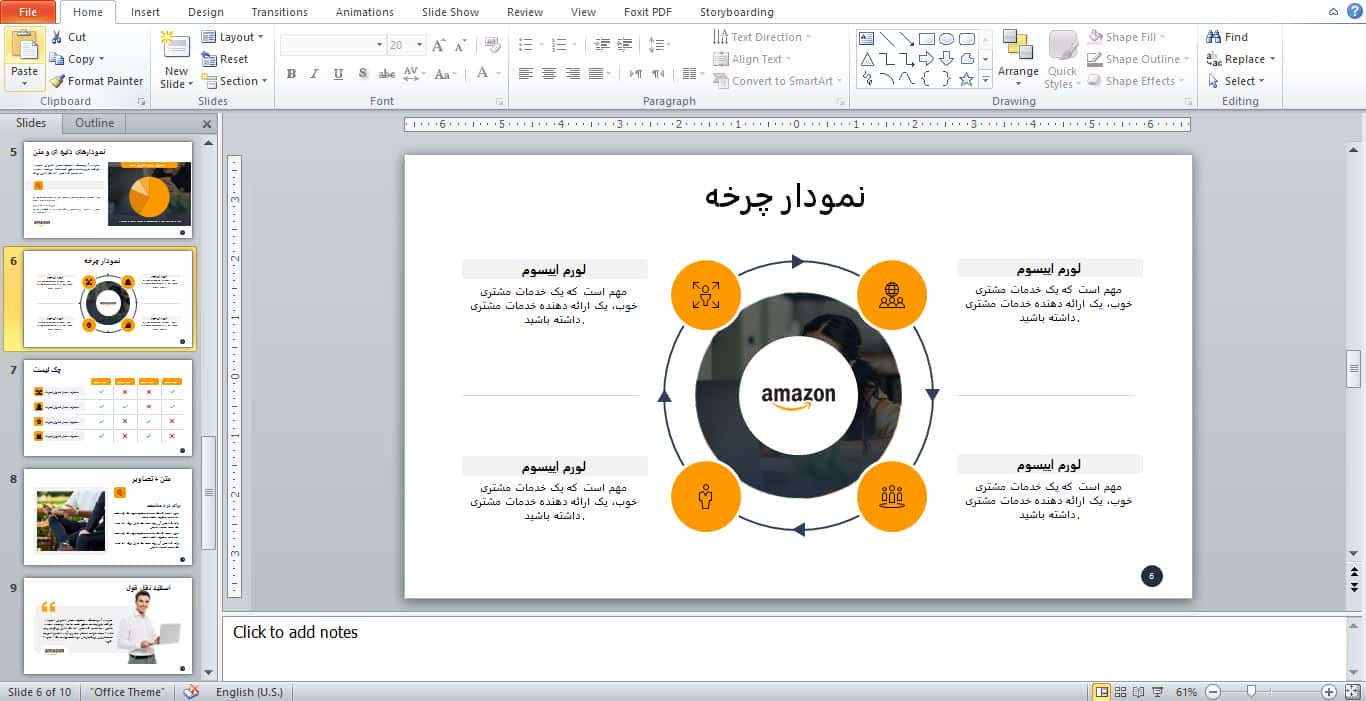The image size is (1366, 701).
Task: Click the numbered list icon
Action: click(558, 45)
